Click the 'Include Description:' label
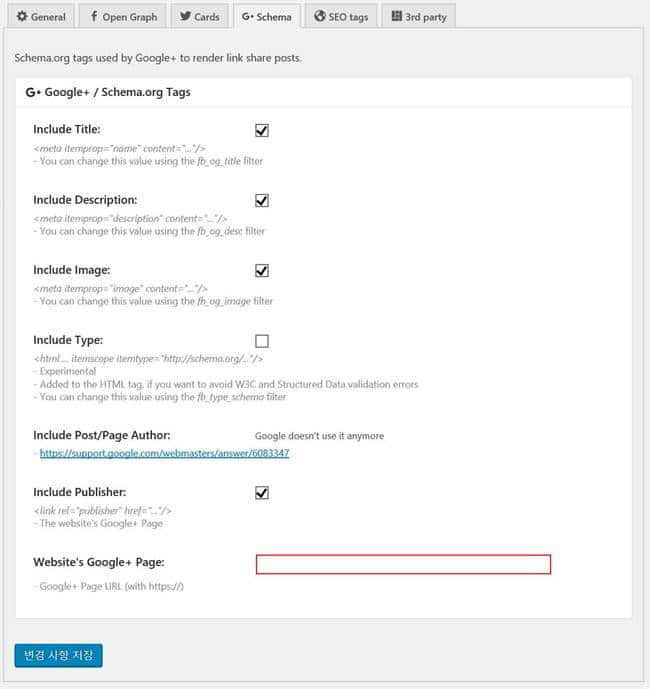650x689 pixels. [85, 200]
